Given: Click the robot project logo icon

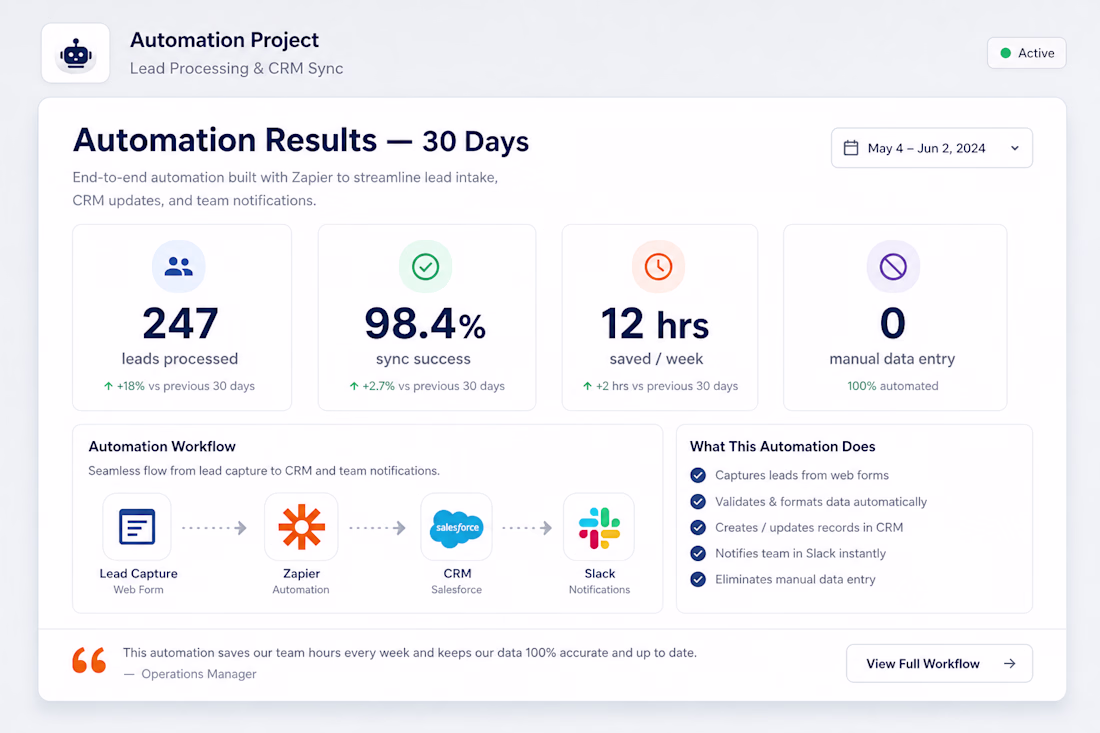Looking at the screenshot, I should coord(76,53).
